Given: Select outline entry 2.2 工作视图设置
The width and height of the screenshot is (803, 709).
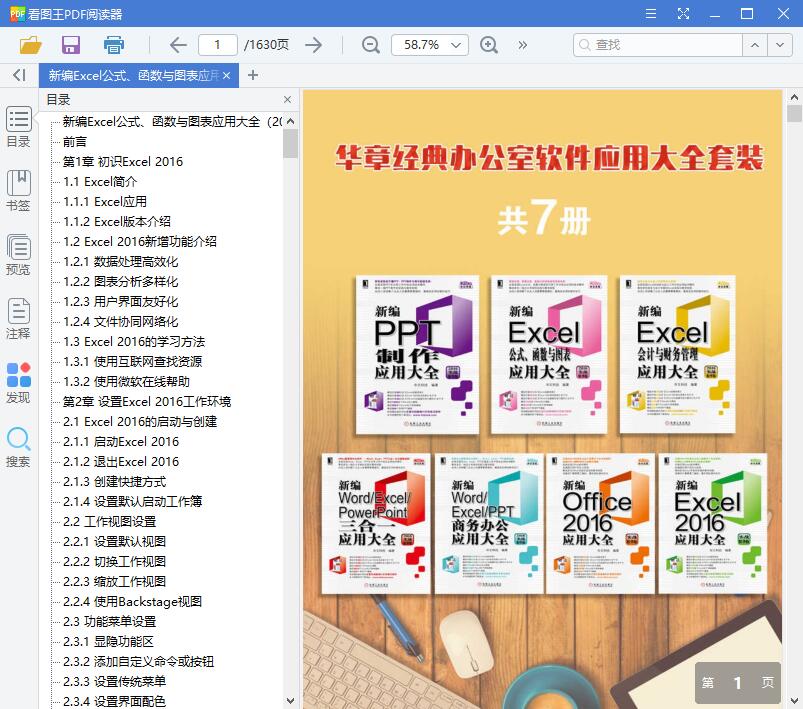Looking at the screenshot, I should [x=110, y=521].
